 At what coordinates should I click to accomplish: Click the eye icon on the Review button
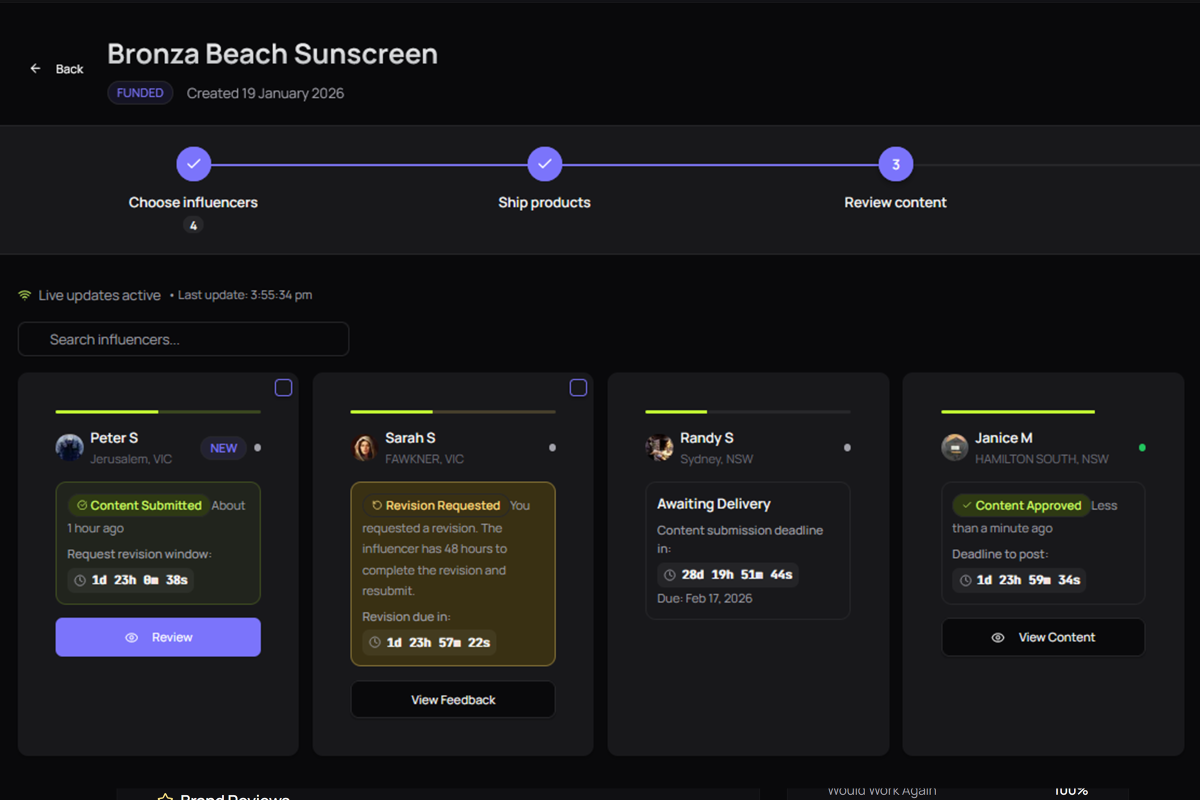pyautogui.click(x=132, y=637)
